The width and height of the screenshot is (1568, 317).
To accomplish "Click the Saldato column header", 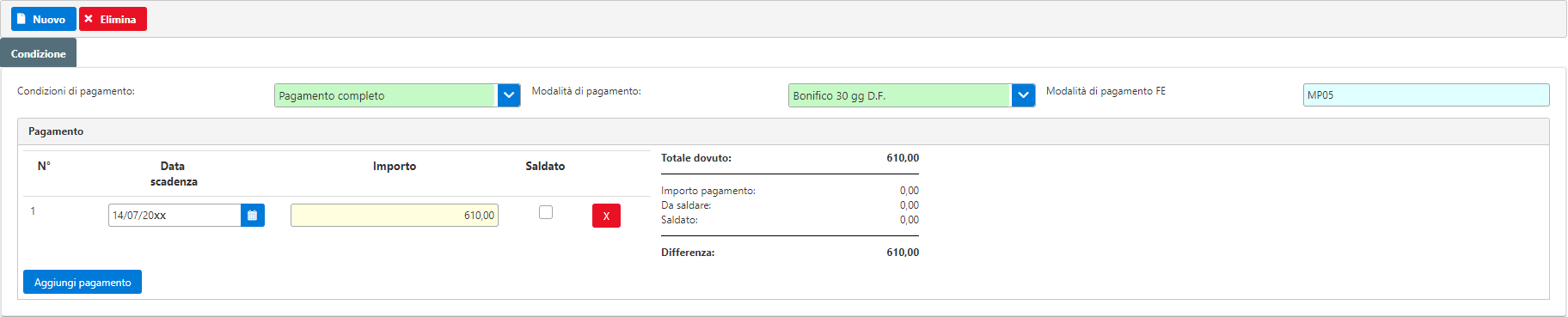I will [545, 166].
